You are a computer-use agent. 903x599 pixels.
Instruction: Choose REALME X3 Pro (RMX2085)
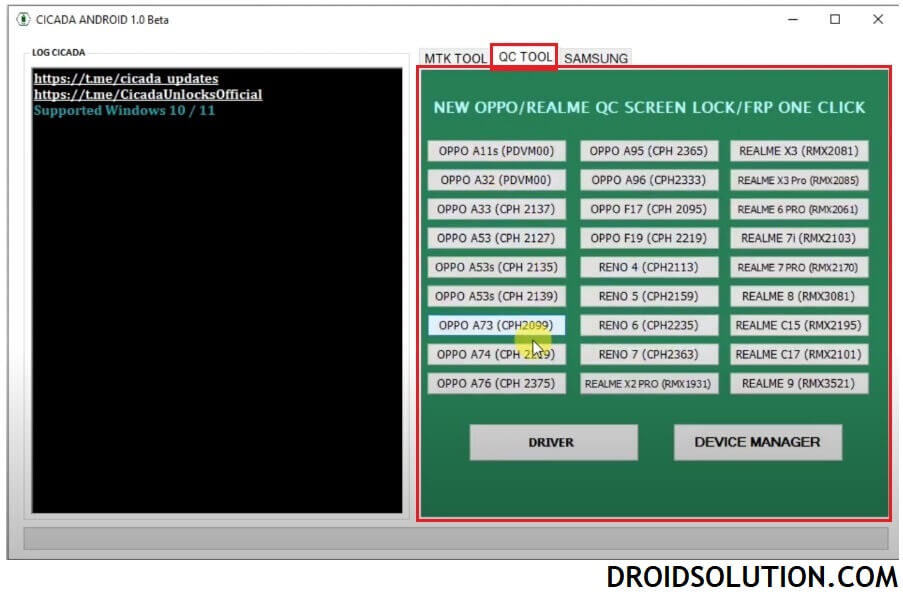click(799, 180)
